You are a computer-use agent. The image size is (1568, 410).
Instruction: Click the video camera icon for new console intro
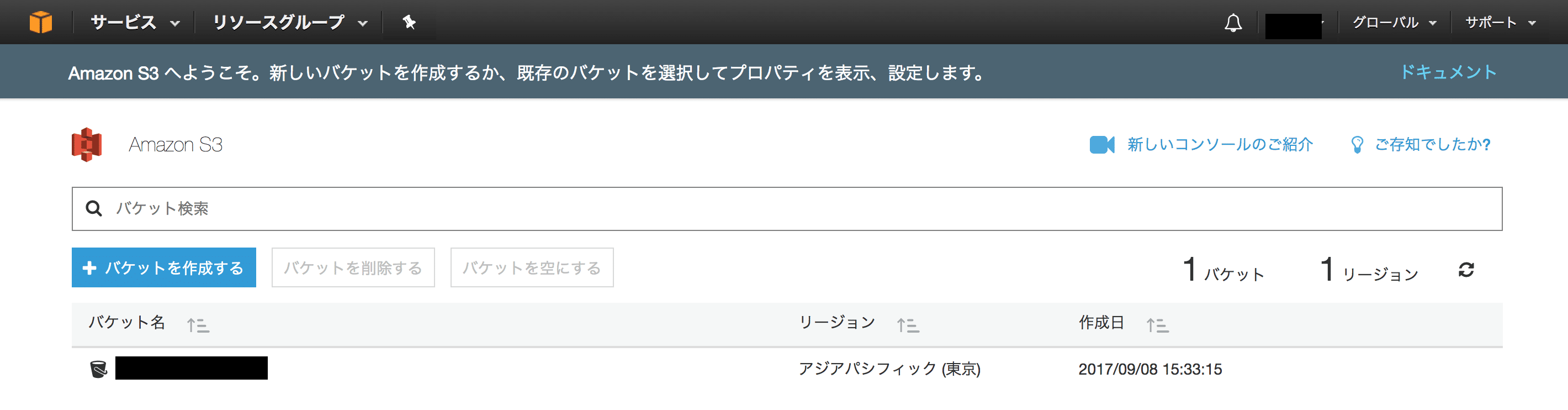coord(1101,145)
